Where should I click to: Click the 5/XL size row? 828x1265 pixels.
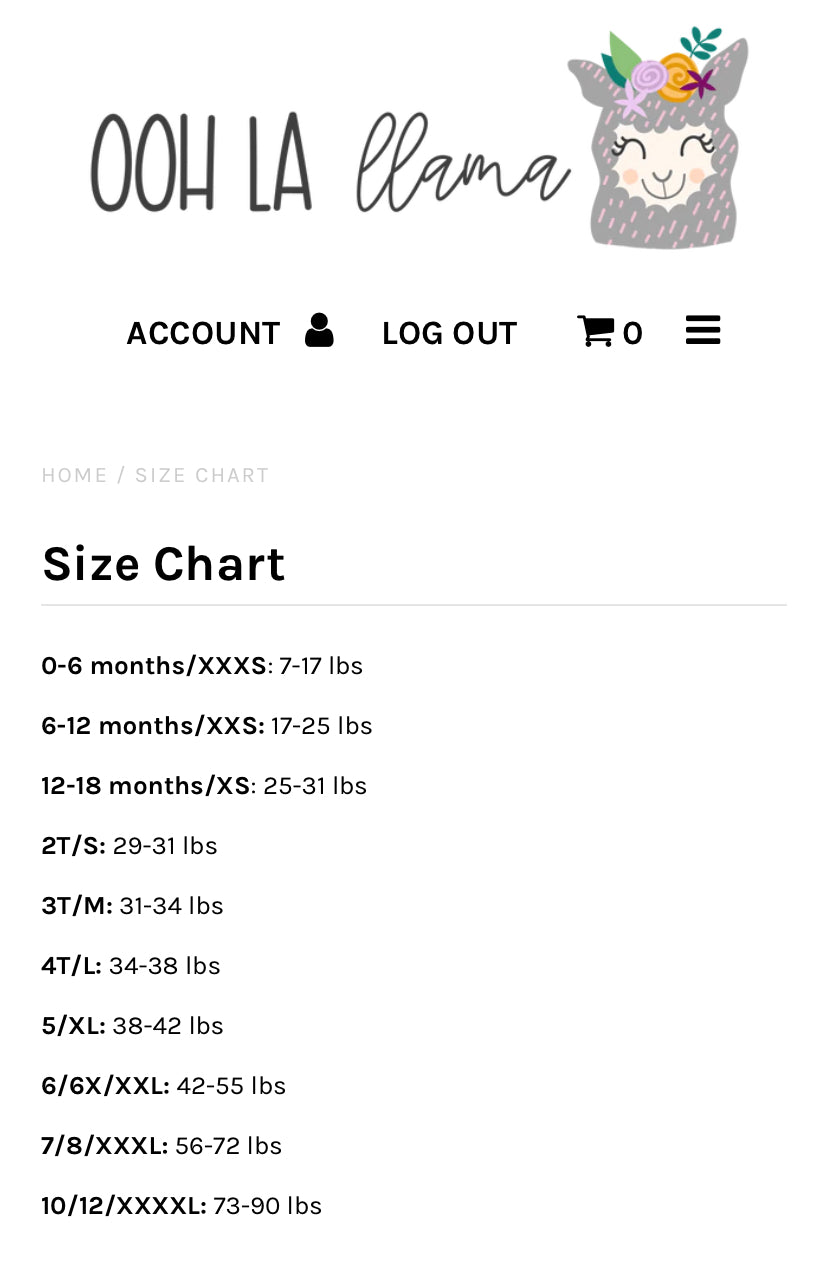[132, 1026]
